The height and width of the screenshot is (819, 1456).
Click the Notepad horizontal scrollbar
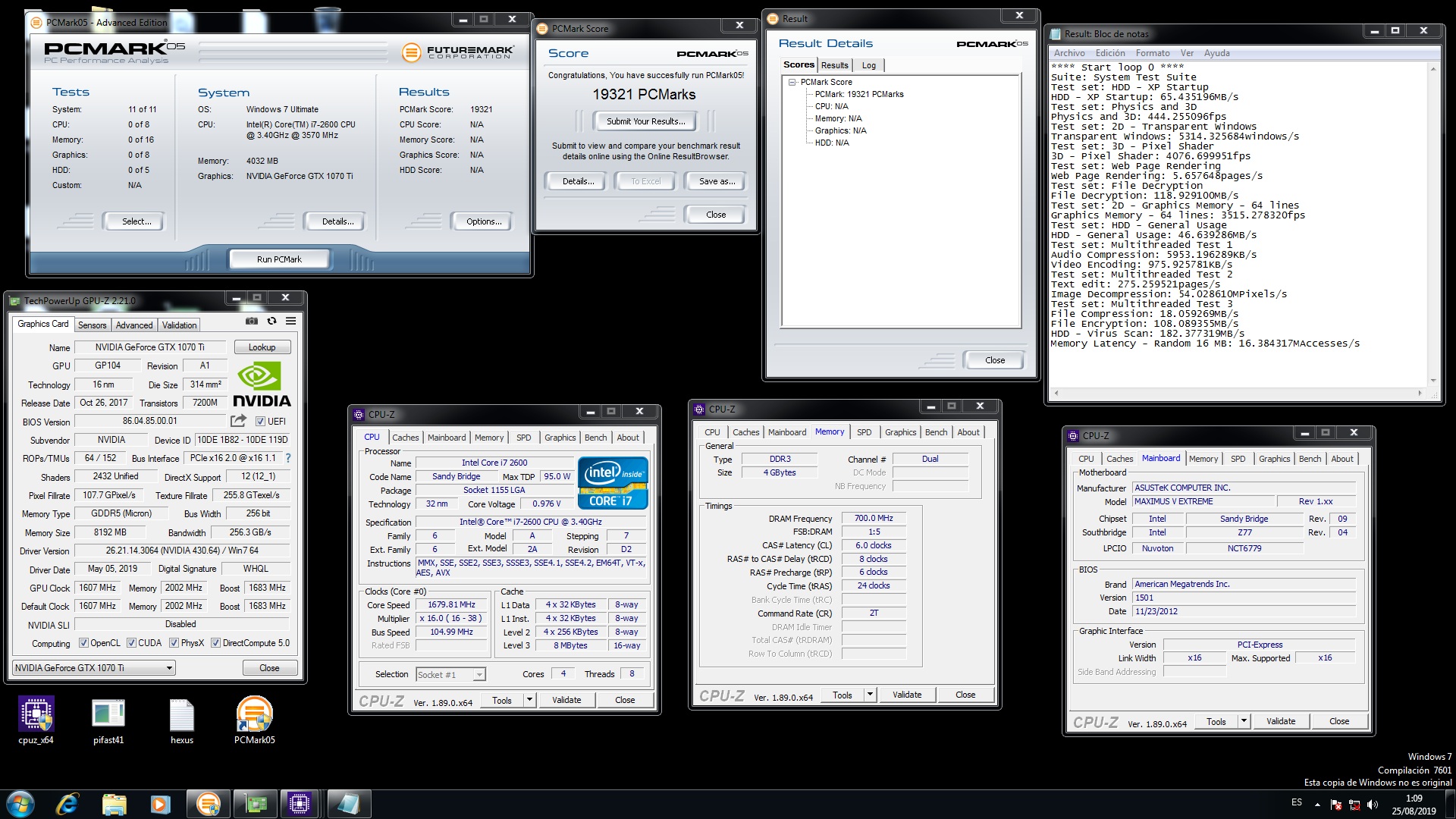[1238, 393]
